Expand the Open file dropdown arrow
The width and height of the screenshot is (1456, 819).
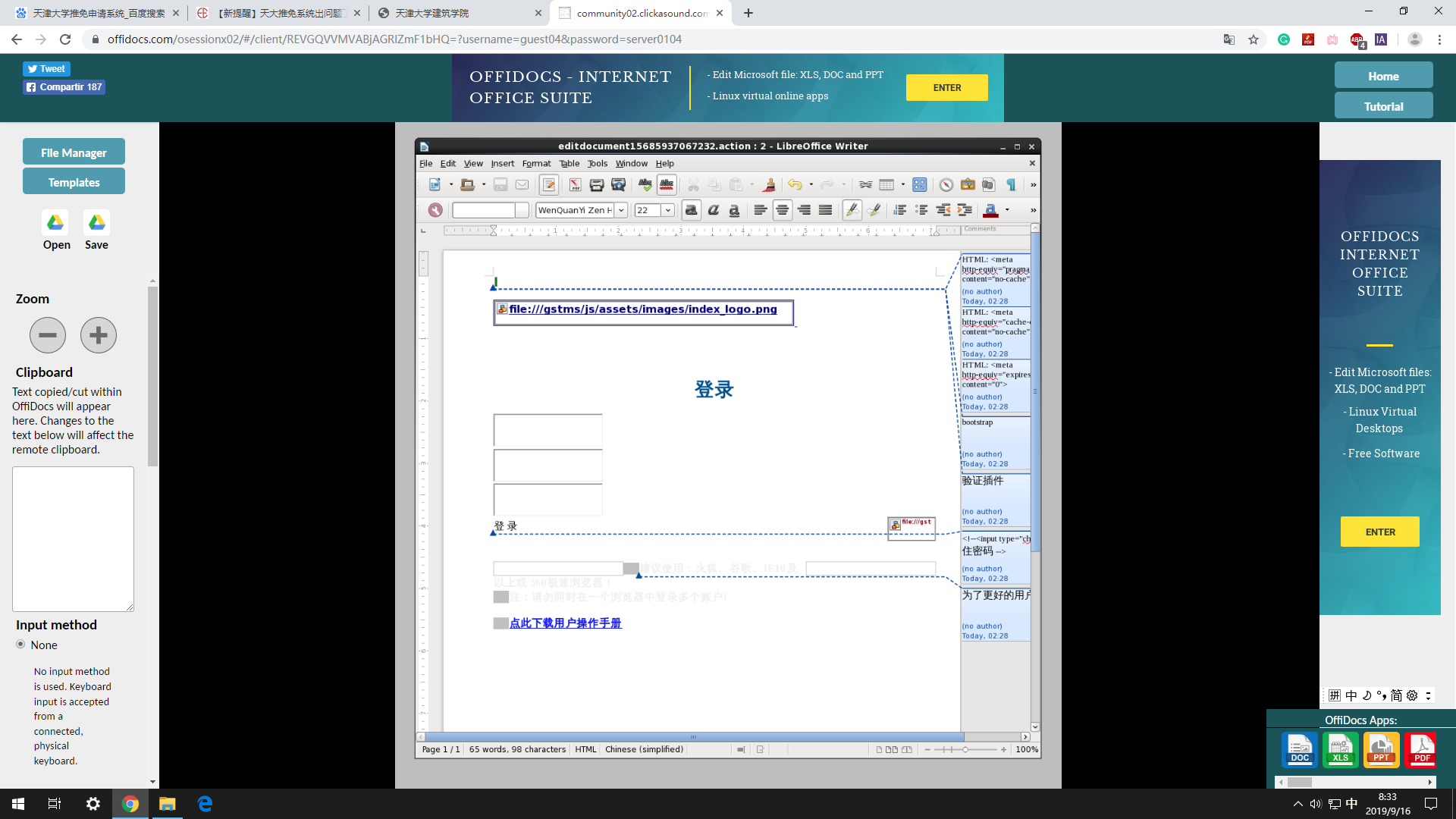pos(483,185)
